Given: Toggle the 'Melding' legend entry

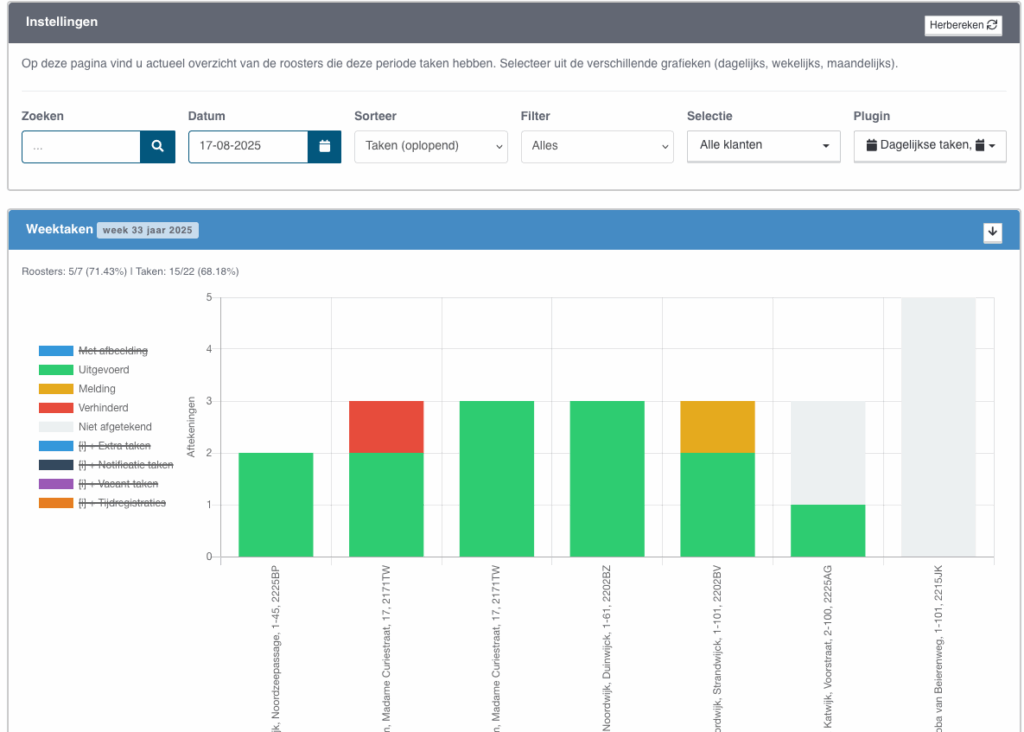Looking at the screenshot, I should [97, 389].
